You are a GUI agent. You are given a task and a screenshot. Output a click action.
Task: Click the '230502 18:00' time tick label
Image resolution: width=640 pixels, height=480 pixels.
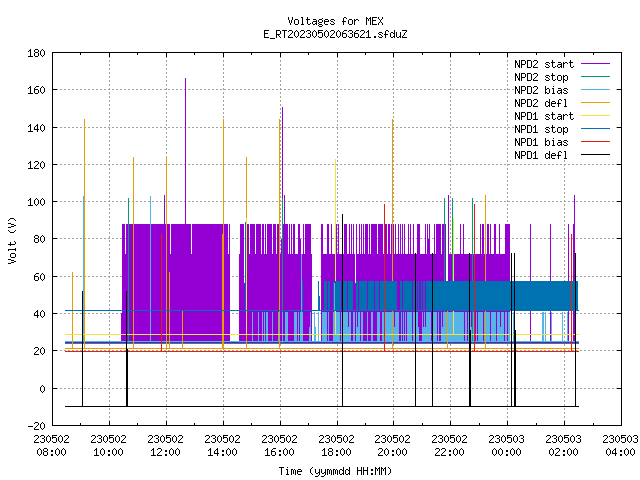336,446
